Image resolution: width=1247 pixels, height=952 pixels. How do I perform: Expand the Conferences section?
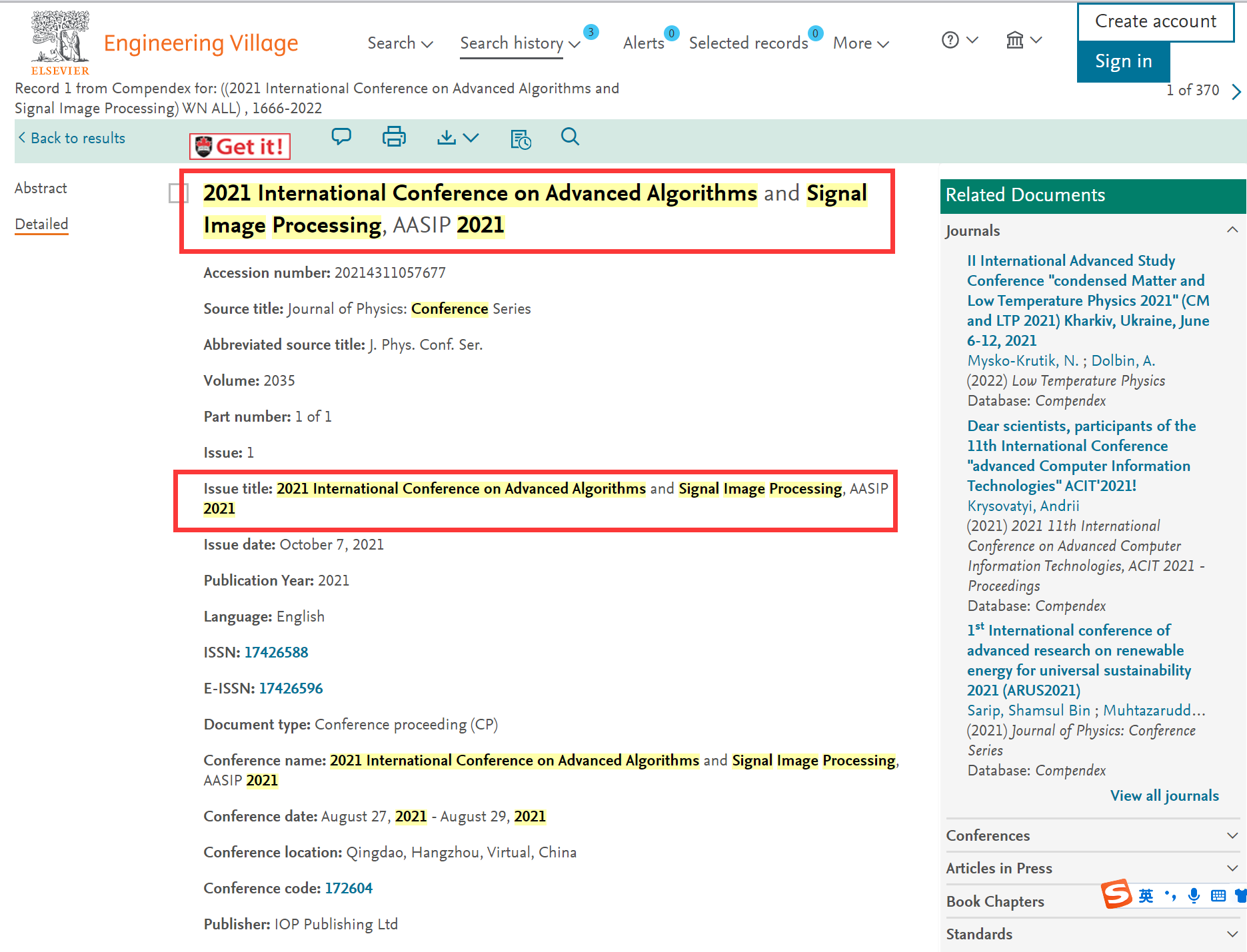click(x=1092, y=835)
